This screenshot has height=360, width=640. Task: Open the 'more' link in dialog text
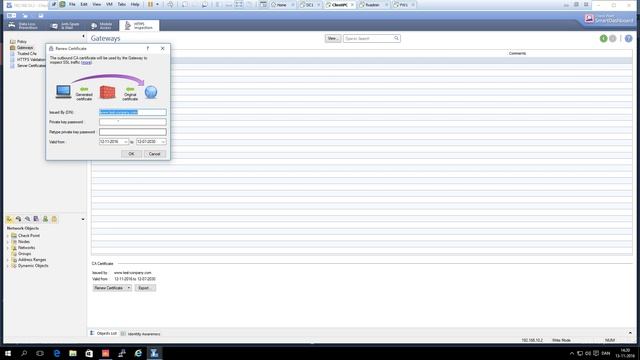tap(86, 62)
